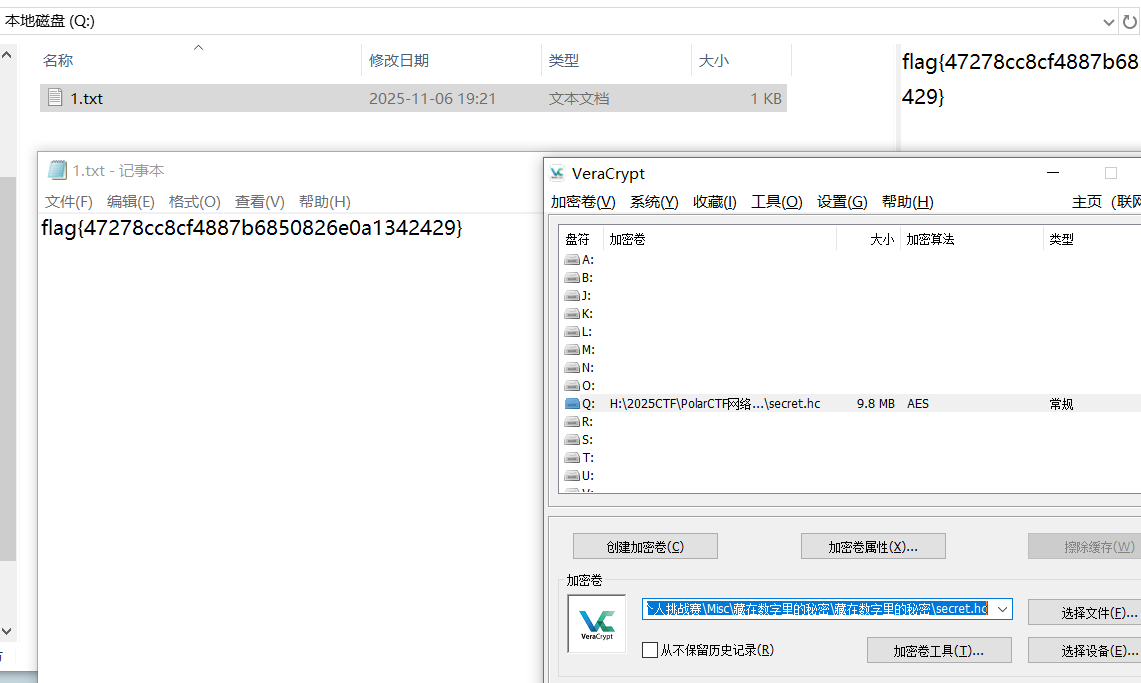Click 加密卷工具(T)... button
The image size is (1141, 683).
click(939, 650)
